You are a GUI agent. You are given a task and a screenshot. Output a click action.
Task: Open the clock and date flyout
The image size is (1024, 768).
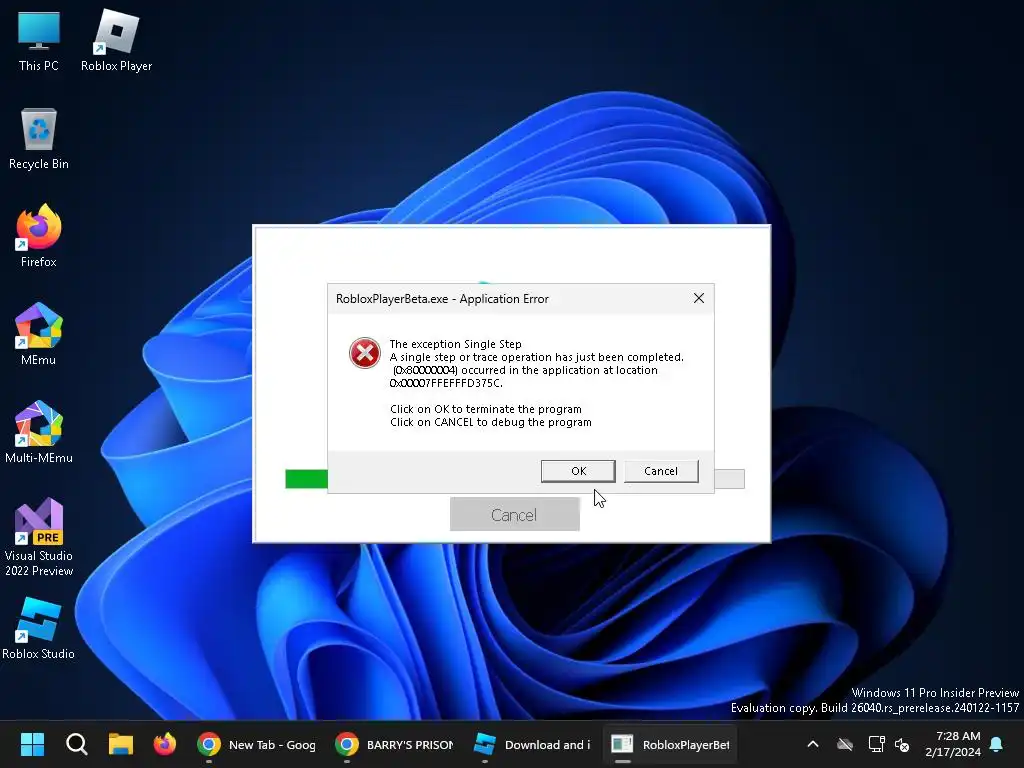(x=953, y=744)
